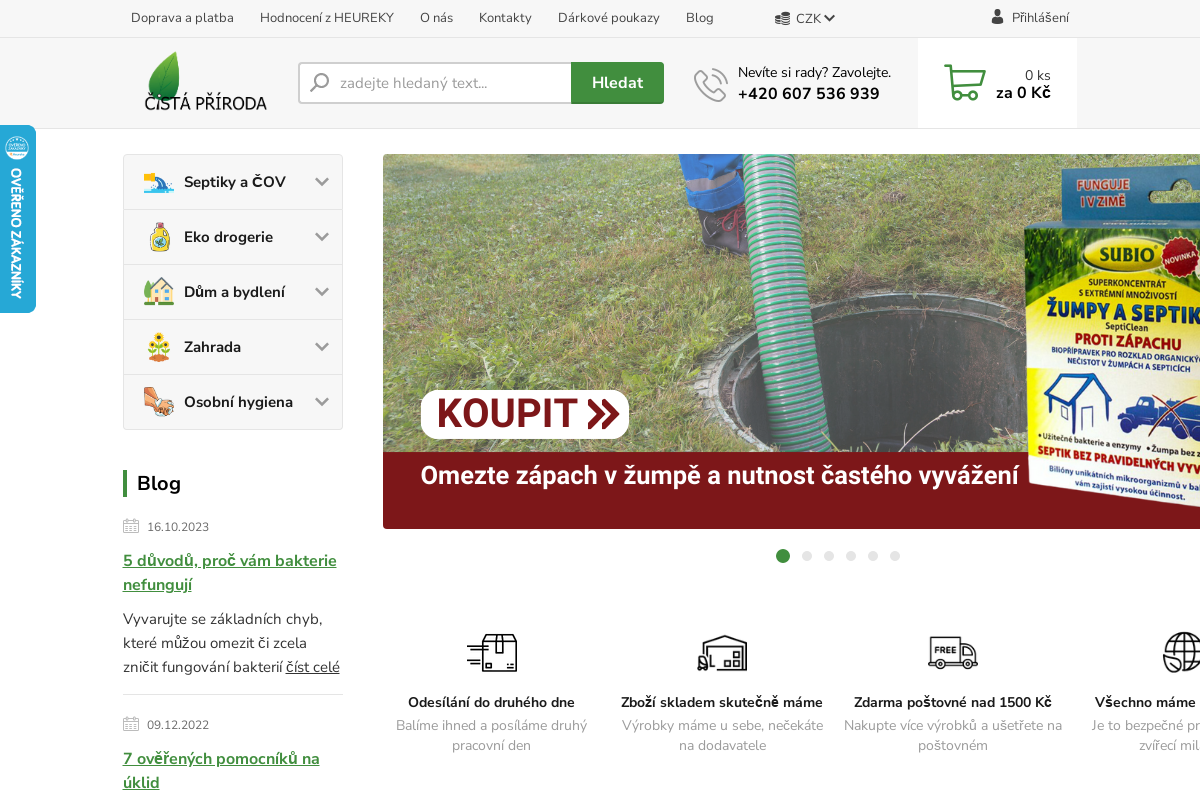Viewport: 1200px width, 800px height.
Task: Expand the Septiky a ČOV chevron
Action: (322, 182)
